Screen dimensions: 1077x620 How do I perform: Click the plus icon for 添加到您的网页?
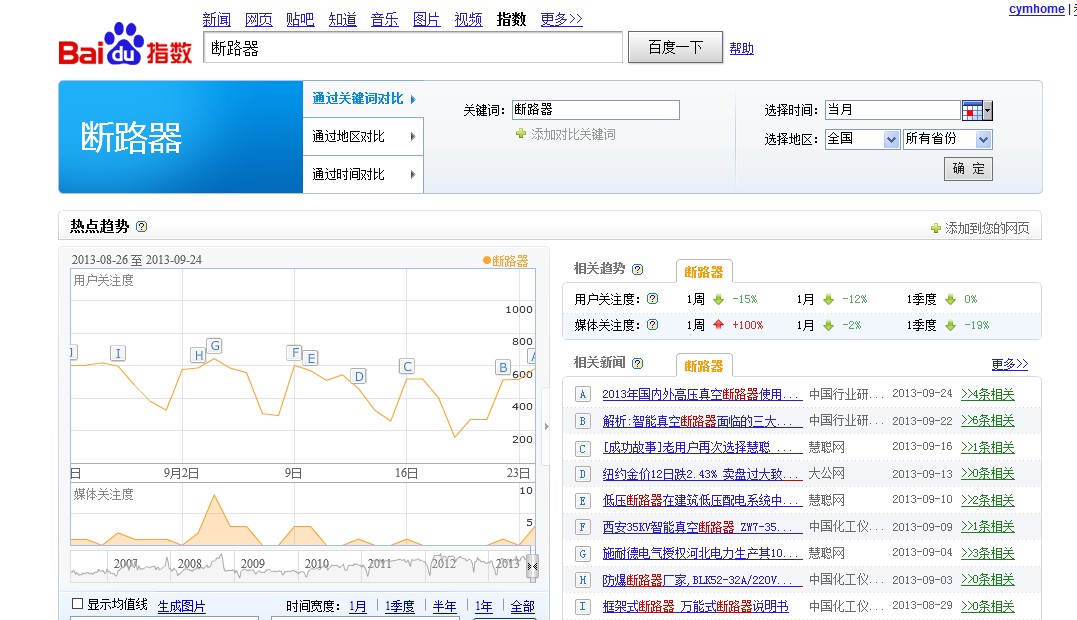(936, 228)
